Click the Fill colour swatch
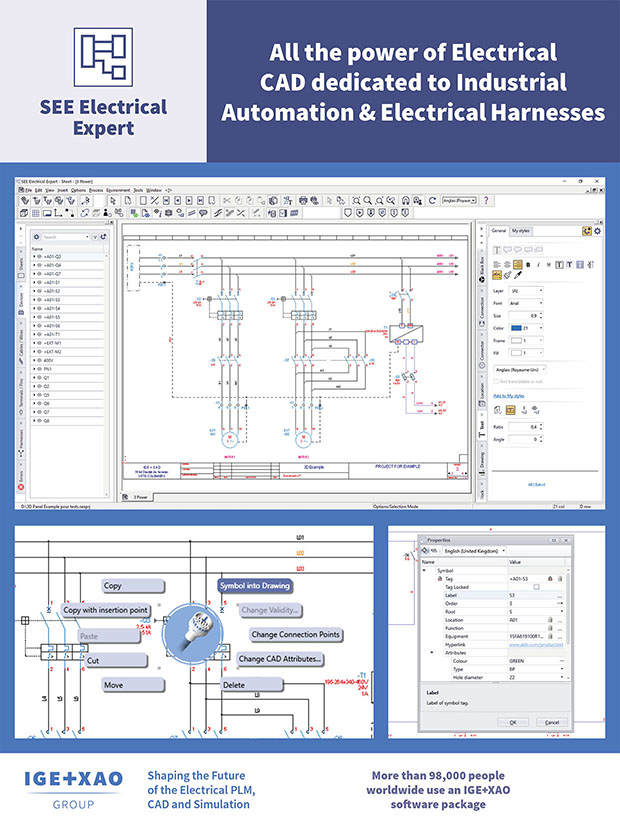The width and height of the screenshot is (620, 827). pyautogui.click(x=516, y=353)
